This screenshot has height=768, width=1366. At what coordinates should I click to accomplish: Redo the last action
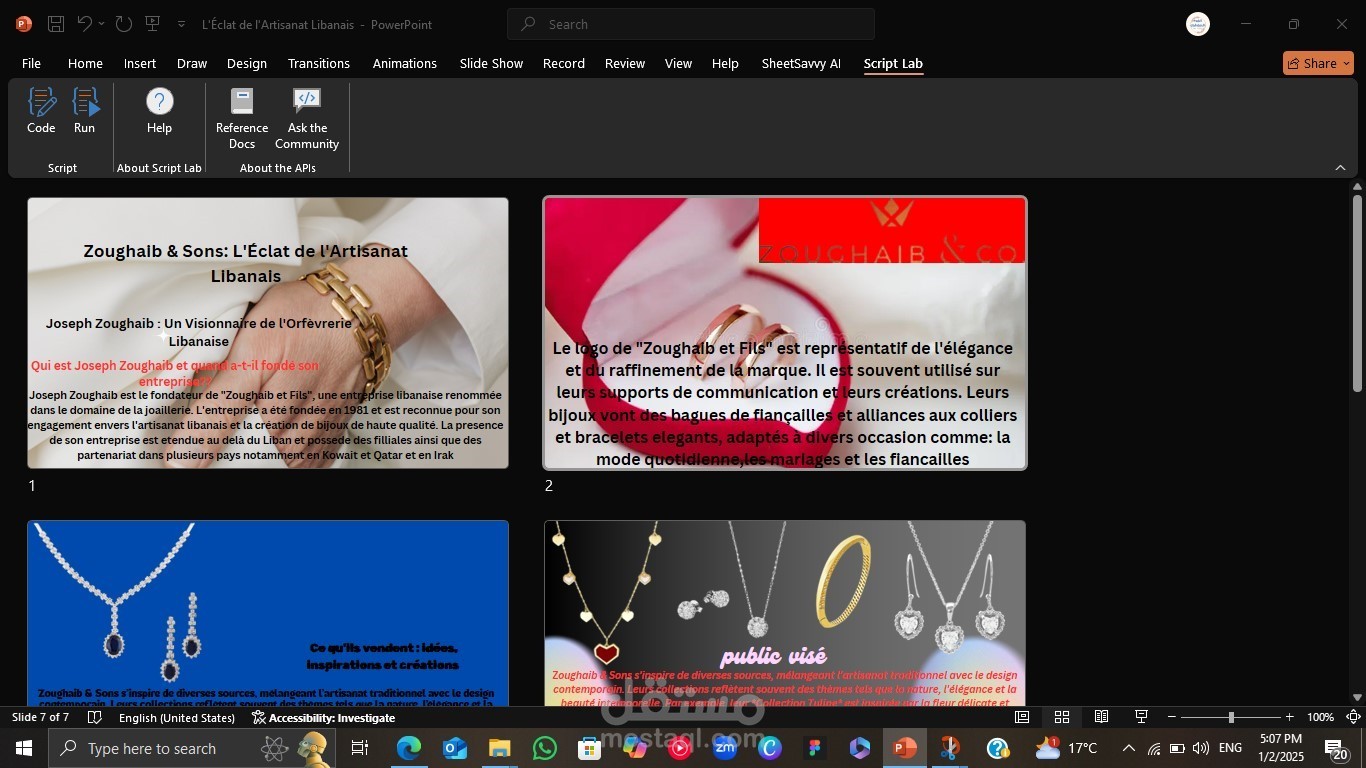coord(123,24)
